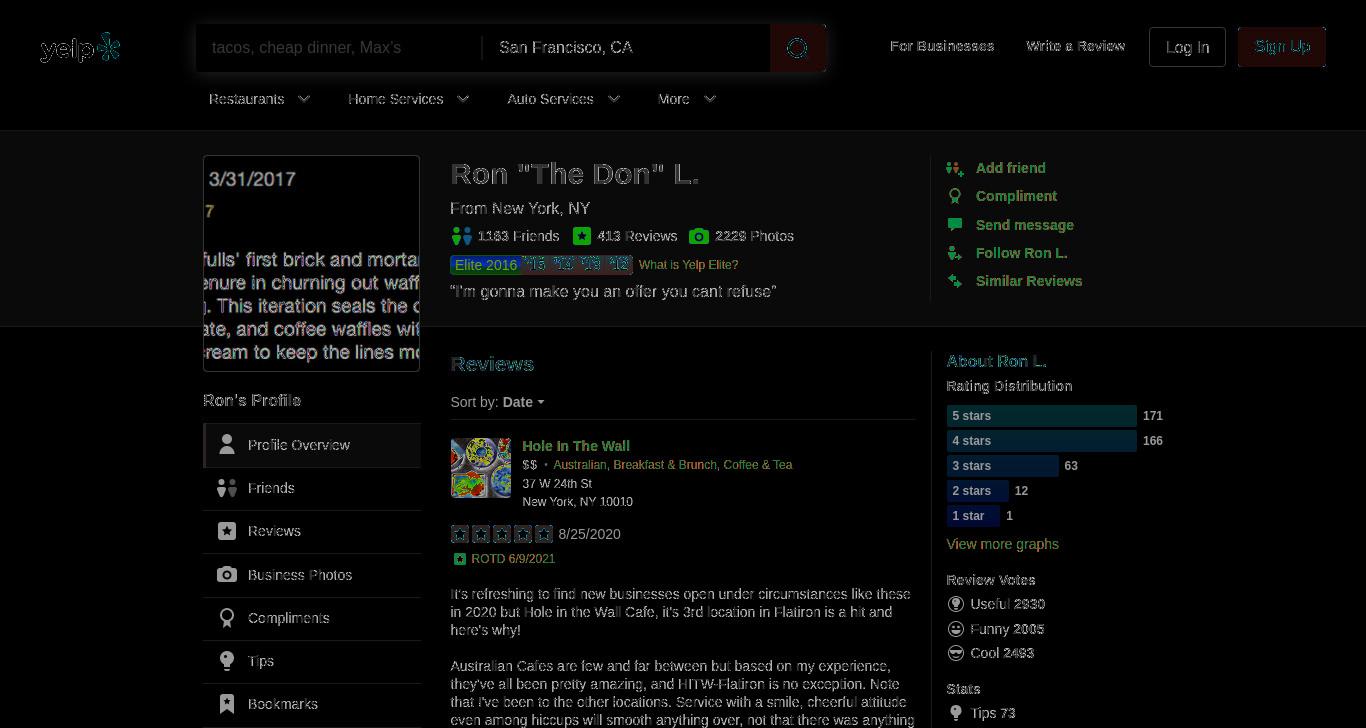Open the Sort by Date dropdown
The image size is (1366, 728).
(x=524, y=402)
